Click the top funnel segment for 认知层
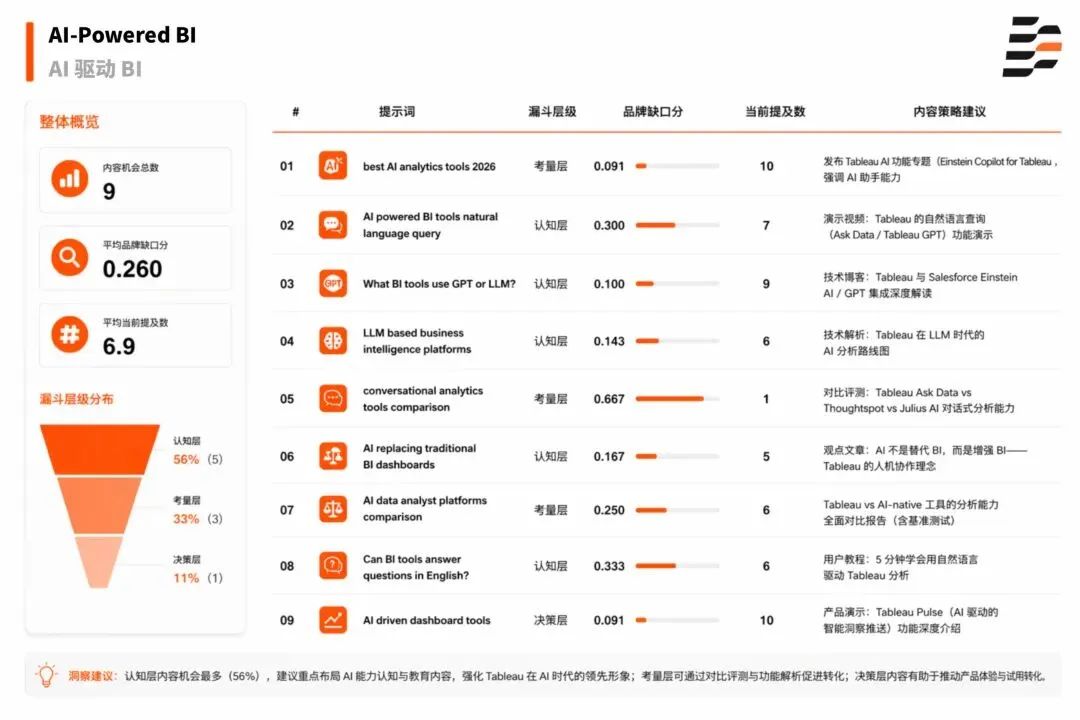Image resolution: width=1080 pixels, height=720 pixels. tap(100, 449)
